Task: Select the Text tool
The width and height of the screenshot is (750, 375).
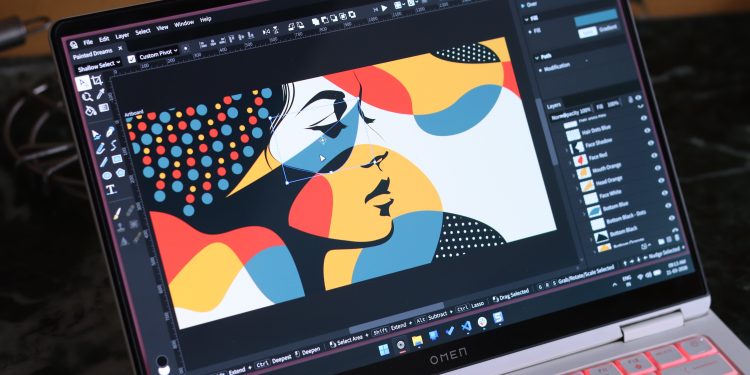Action: [x=110, y=190]
